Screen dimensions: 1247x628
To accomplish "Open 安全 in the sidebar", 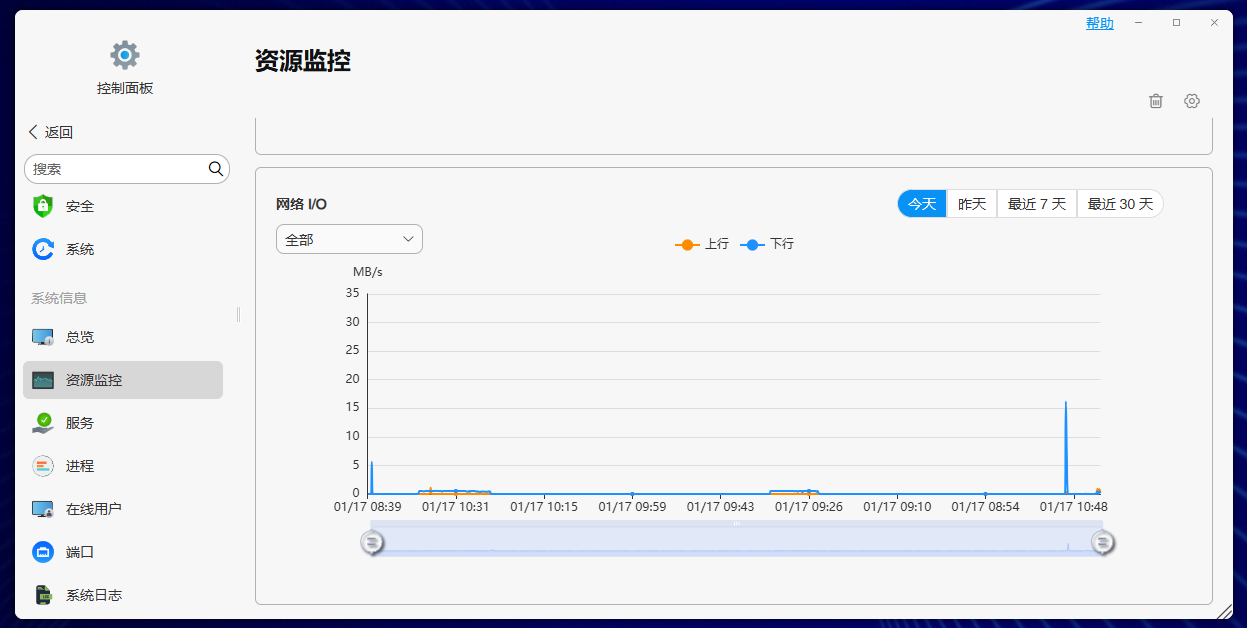I will (x=80, y=206).
